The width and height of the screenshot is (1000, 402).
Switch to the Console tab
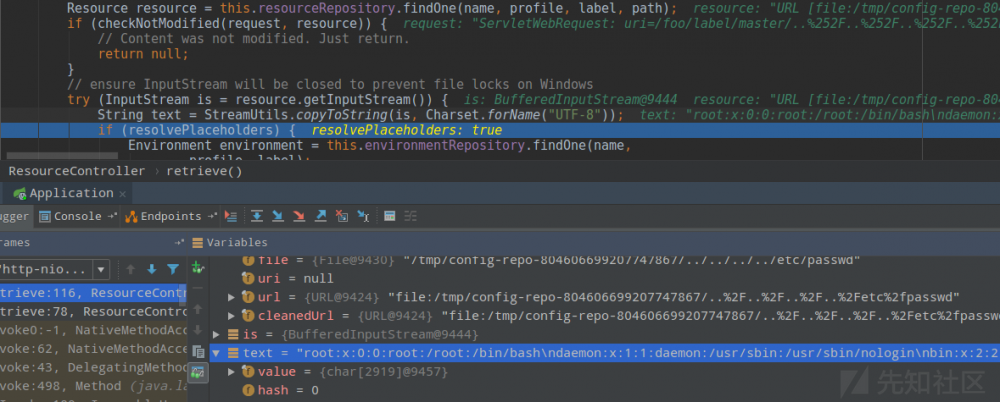(x=70, y=216)
